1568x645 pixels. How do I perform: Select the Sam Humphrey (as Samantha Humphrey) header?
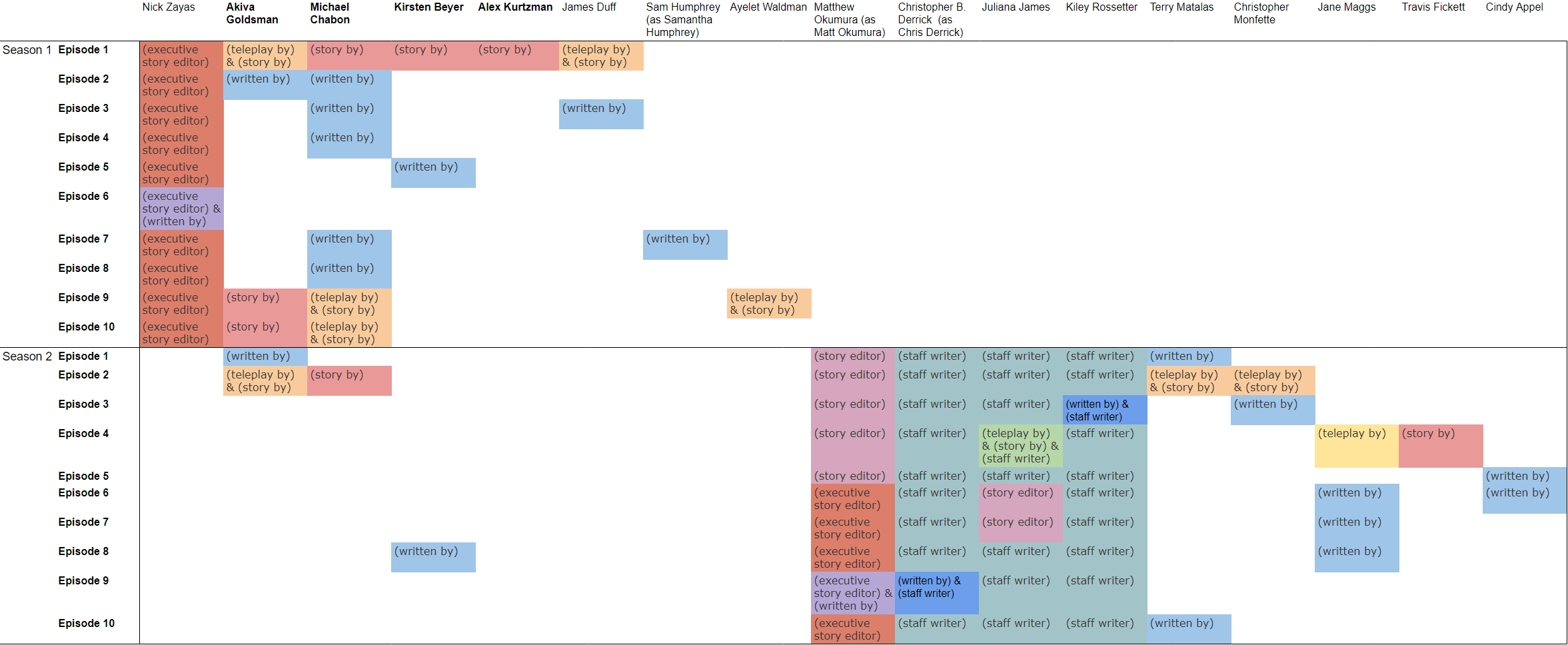[x=683, y=20]
